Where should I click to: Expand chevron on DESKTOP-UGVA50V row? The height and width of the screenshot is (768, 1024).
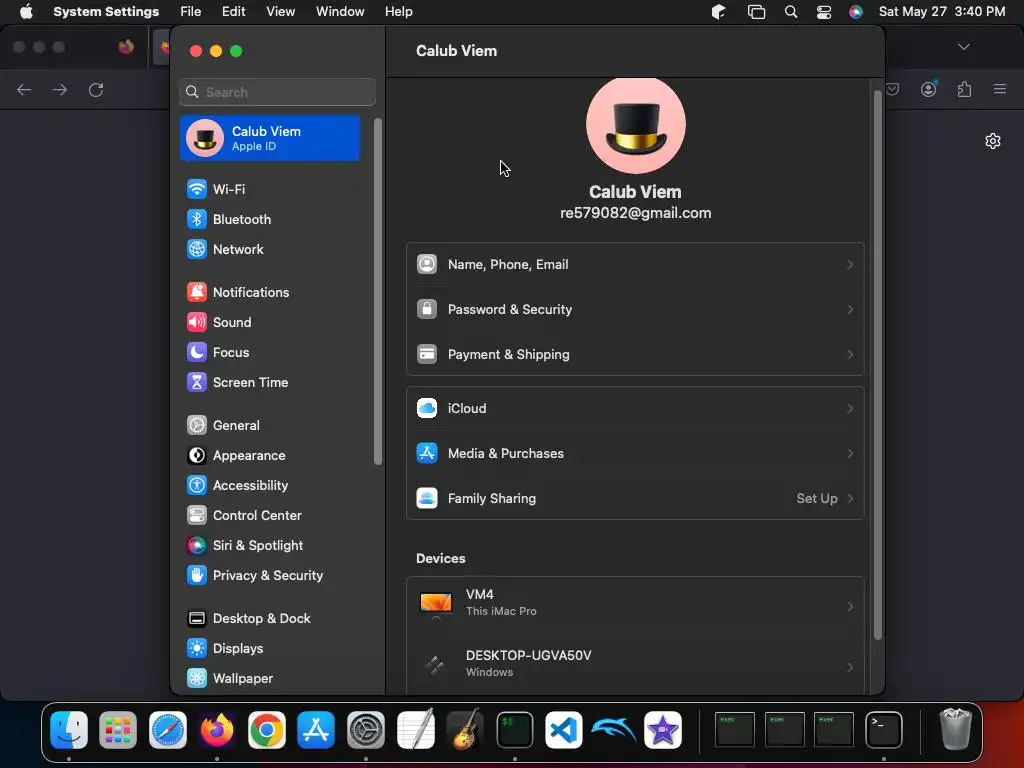[x=850, y=667]
